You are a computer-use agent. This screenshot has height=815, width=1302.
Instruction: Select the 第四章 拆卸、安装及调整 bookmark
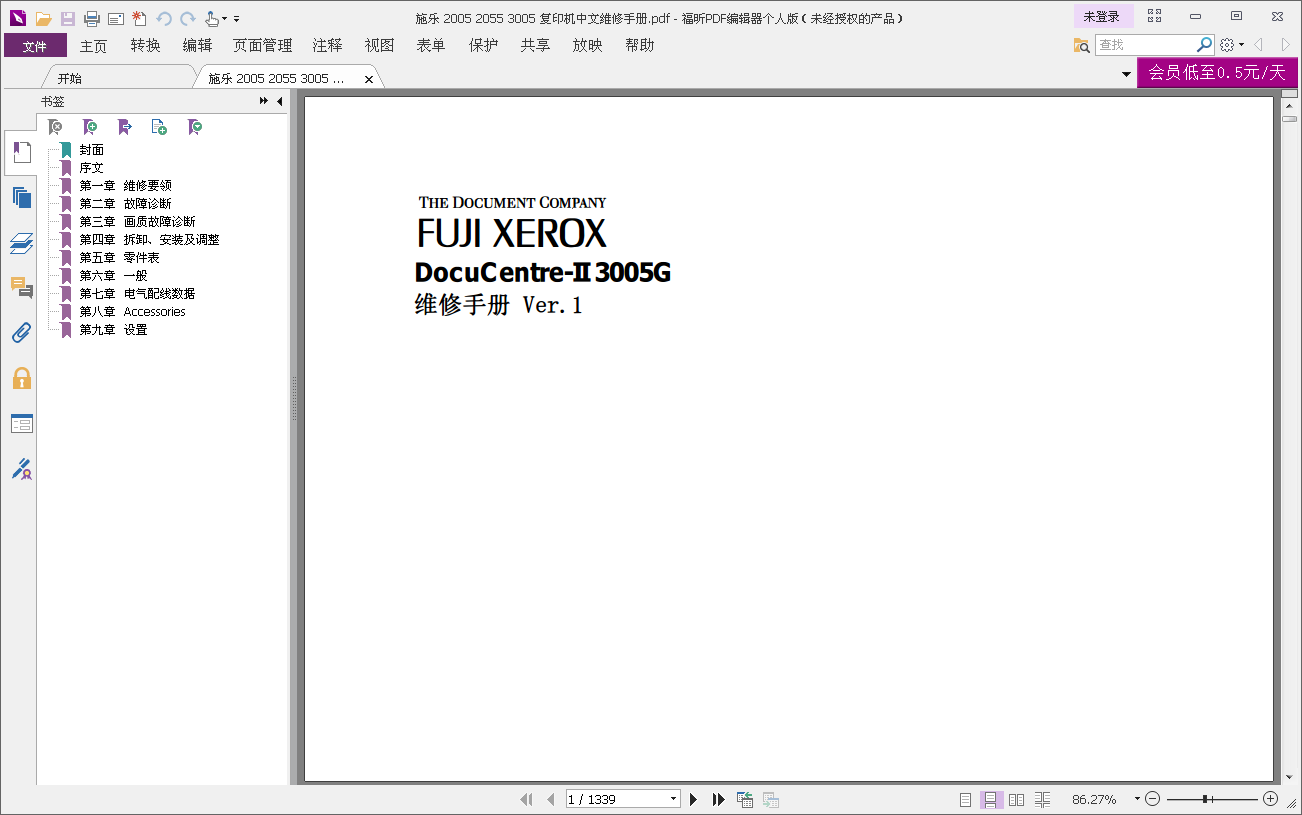[150, 240]
